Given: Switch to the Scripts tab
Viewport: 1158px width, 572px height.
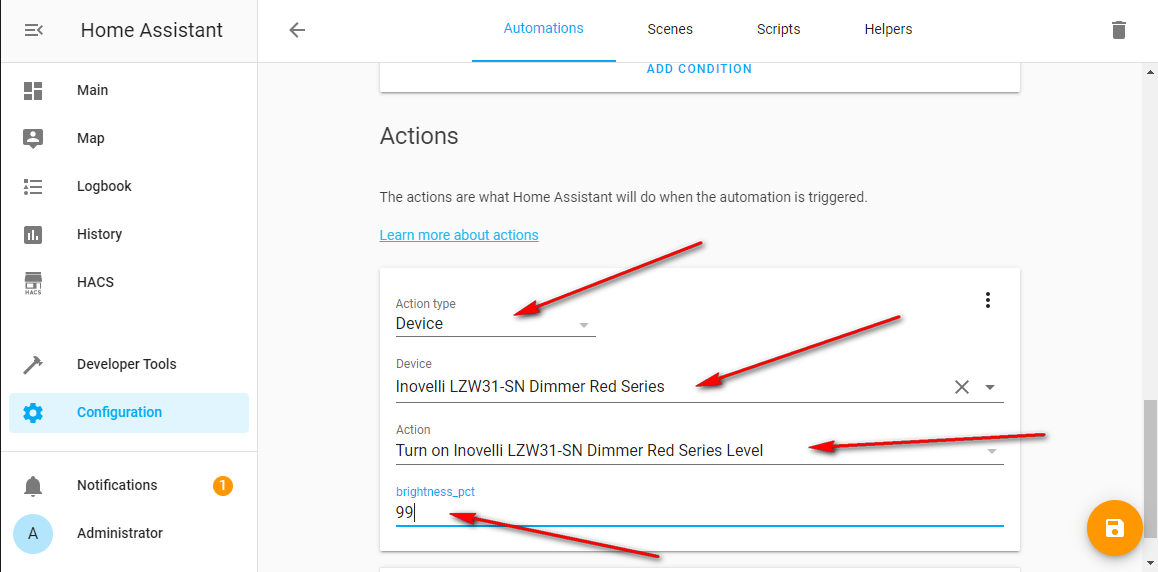Looking at the screenshot, I should pyautogui.click(x=778, y=30).
